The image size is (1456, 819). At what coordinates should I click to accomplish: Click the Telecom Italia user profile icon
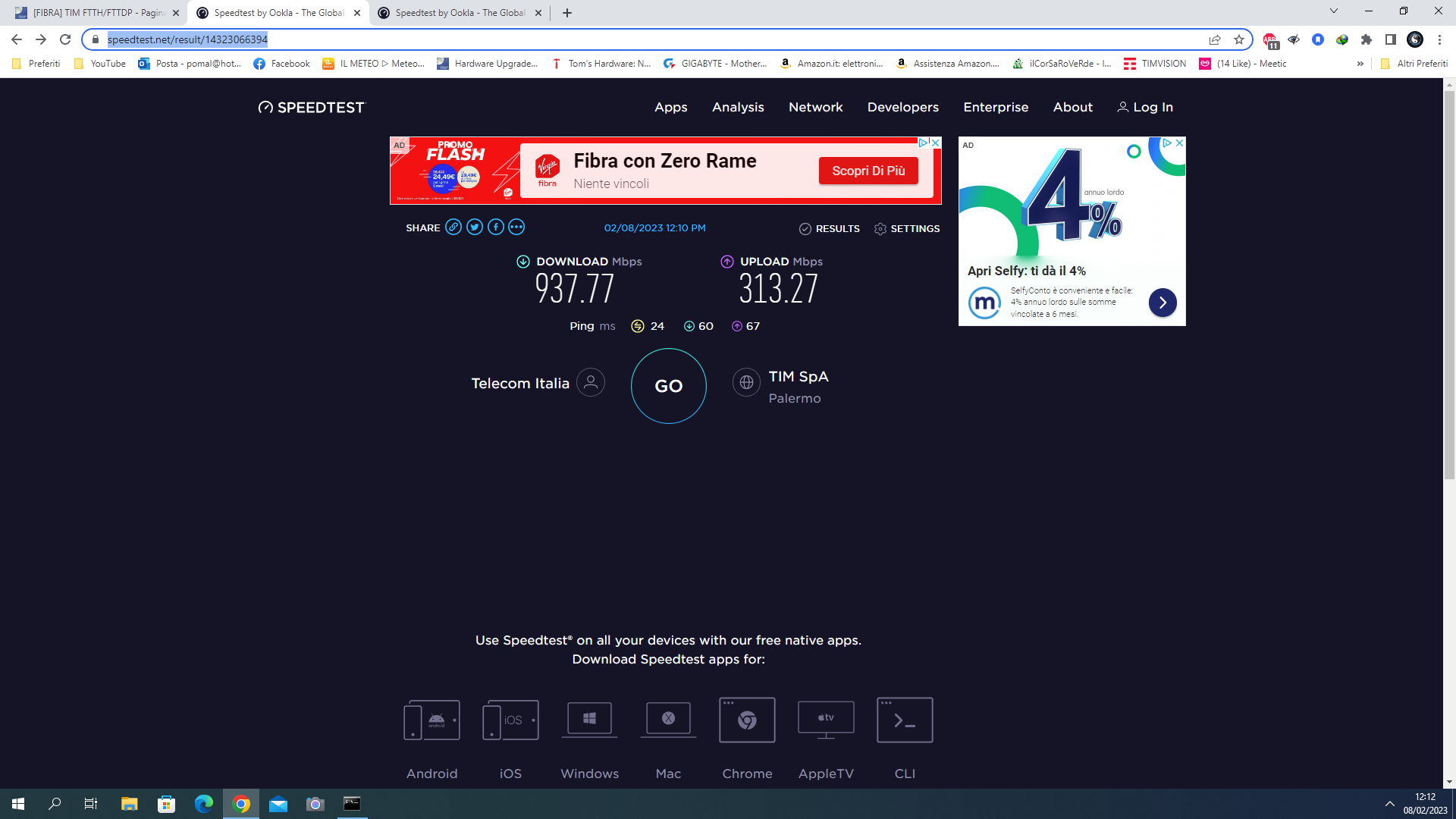point(591,382)
